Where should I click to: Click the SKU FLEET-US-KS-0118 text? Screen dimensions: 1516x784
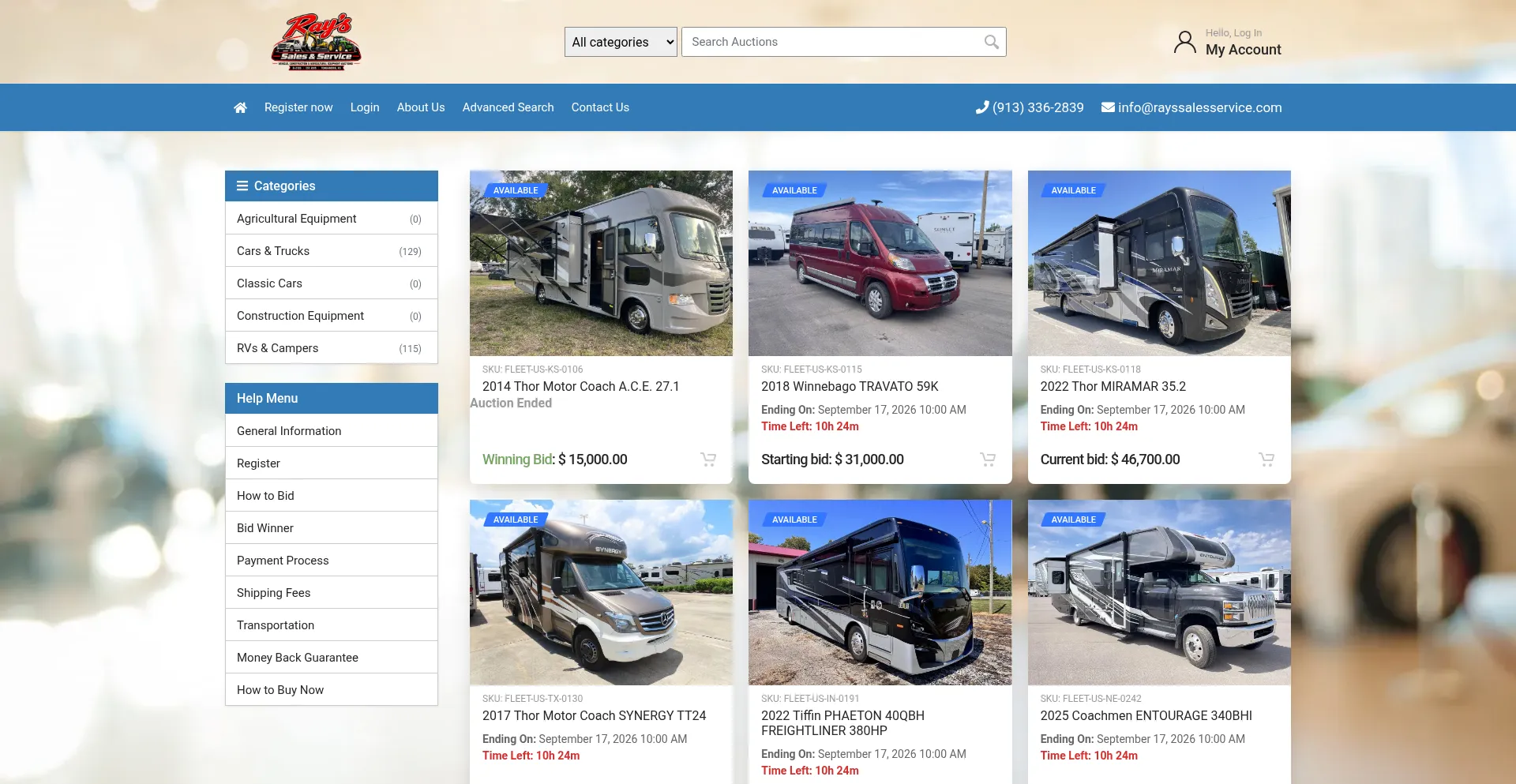pyautogui.click(x=1090, y=369)
